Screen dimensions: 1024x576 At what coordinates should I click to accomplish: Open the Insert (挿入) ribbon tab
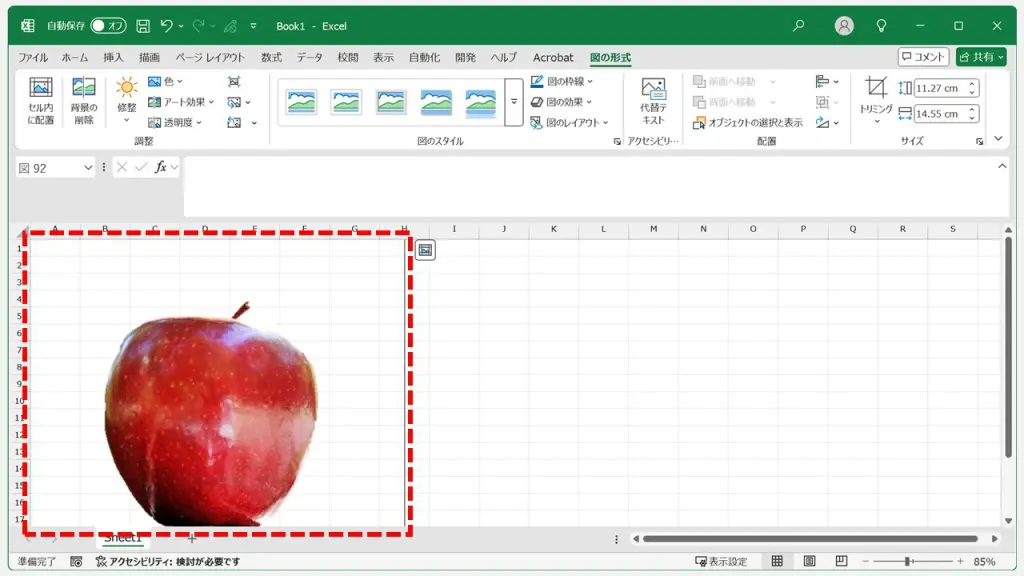coord(113,57)
